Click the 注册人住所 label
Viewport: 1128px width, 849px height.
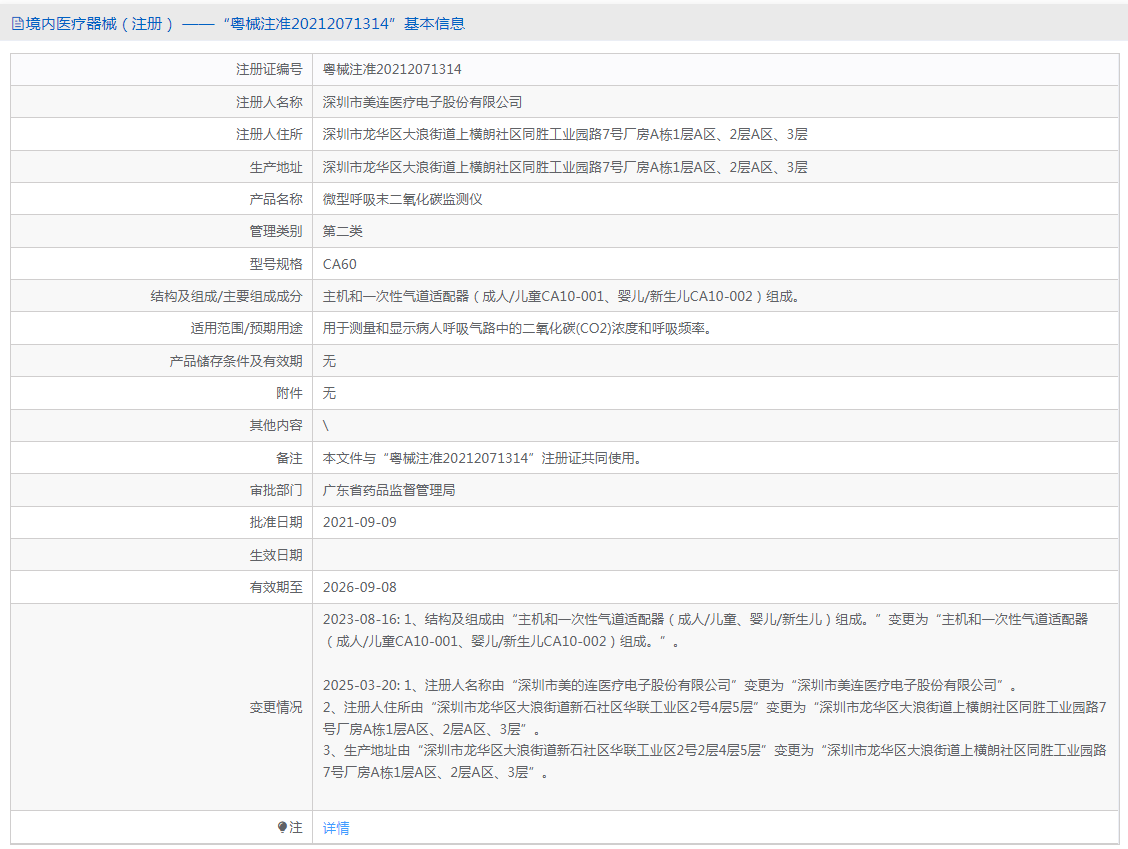tap(269, 135)
